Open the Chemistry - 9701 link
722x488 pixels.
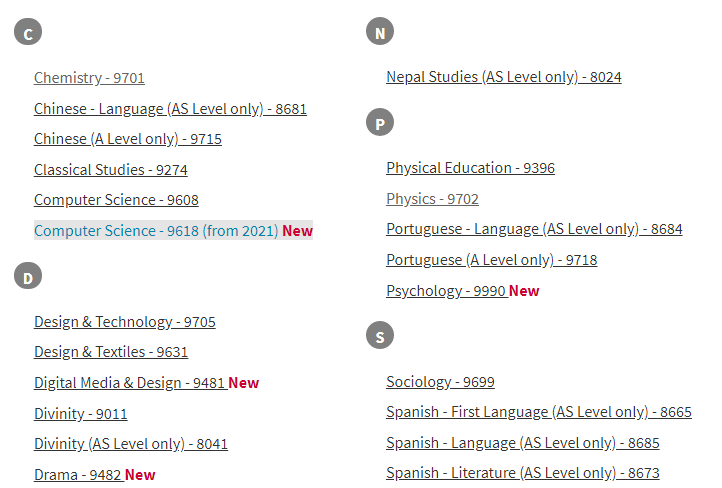[89, 78]
